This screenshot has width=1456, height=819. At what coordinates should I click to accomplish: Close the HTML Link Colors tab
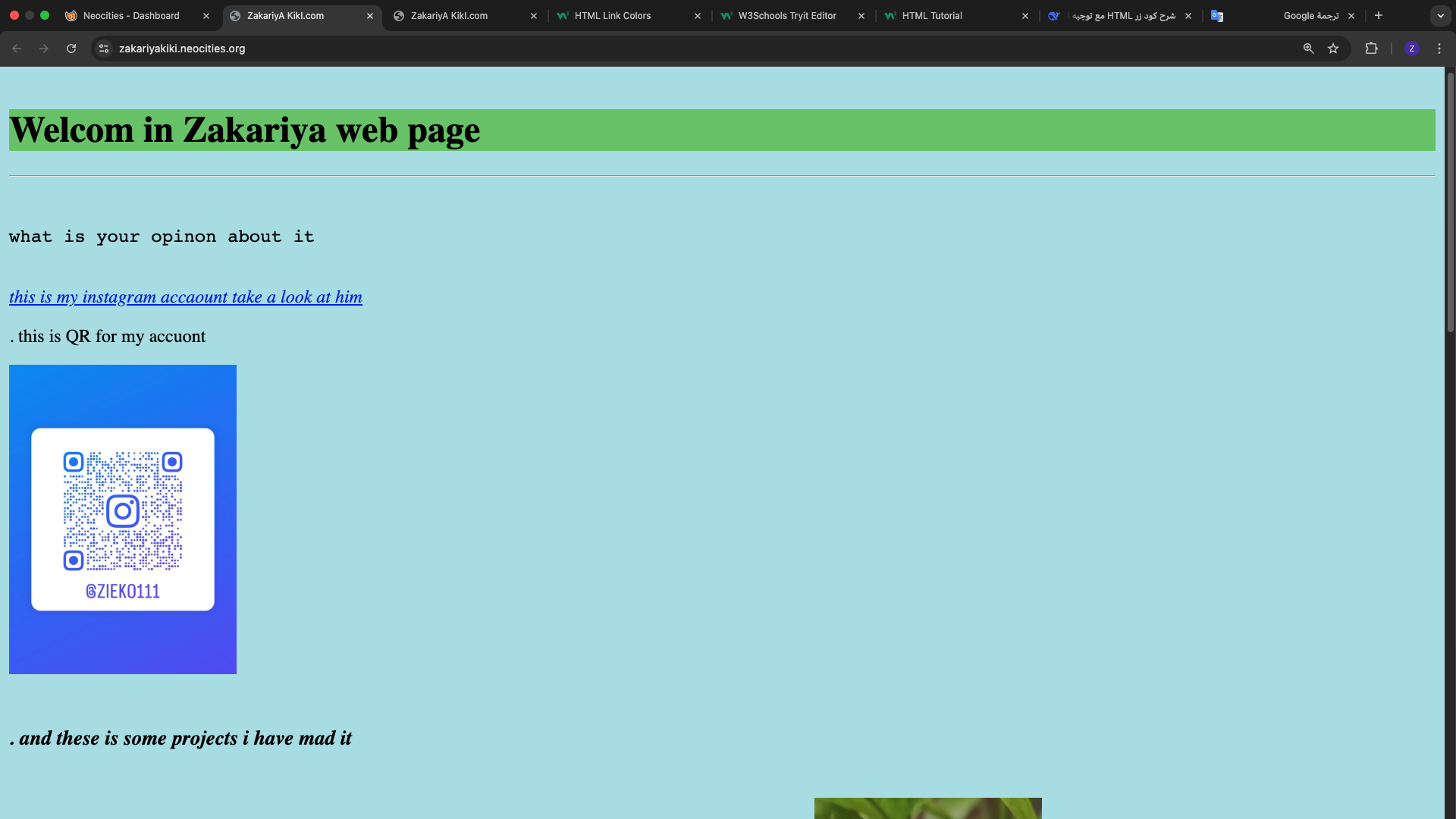(x=698, y=16)
